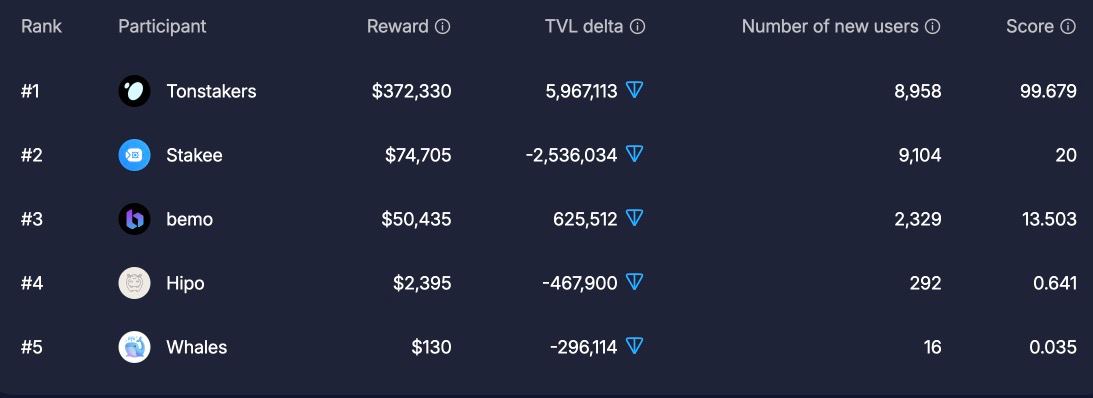Screen dimensions: 1093x398
Task: Click the TON symbol beside -2,536,034
Action: pos(634,154)
